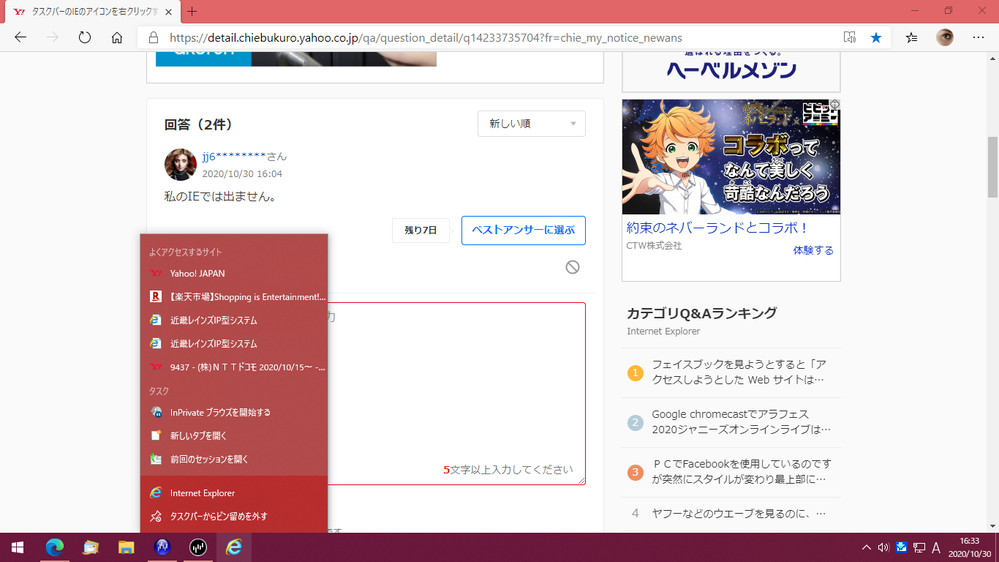Click the browser refresh button
This screenshot has height=562, width=999.
85,37
